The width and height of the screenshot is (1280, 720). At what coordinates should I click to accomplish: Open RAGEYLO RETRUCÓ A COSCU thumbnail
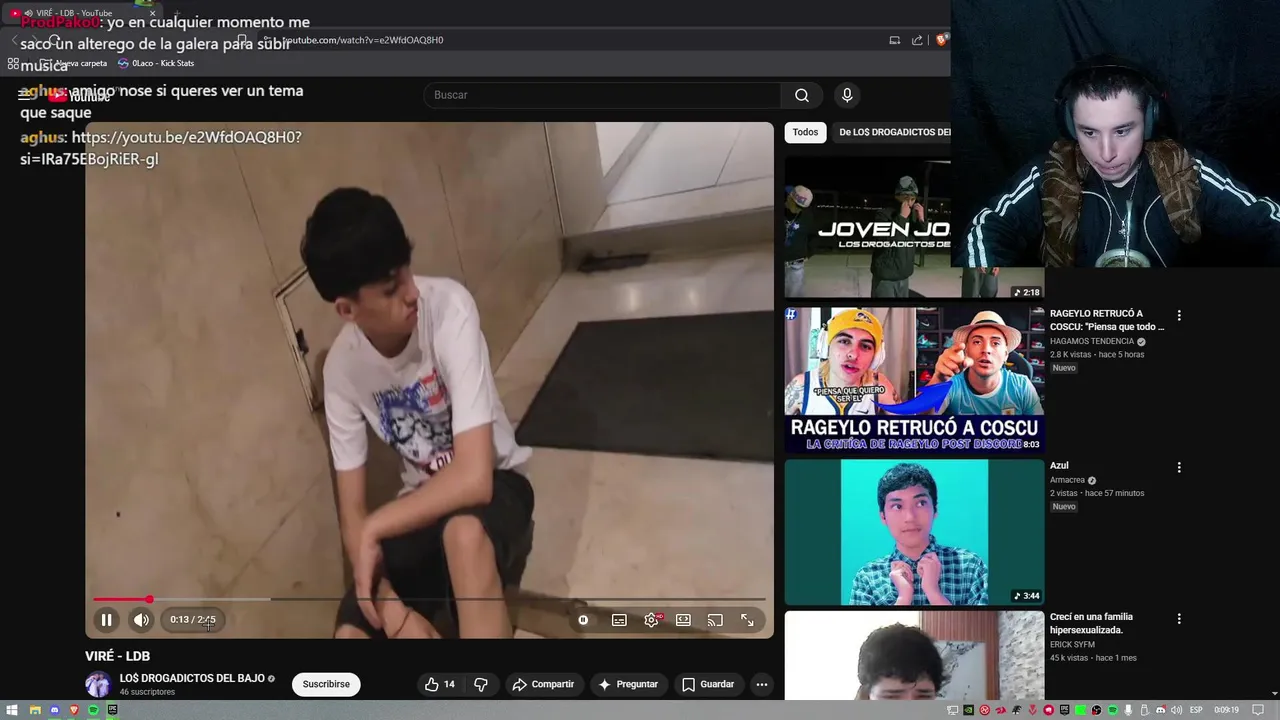pyautogui.click(x=914, y=380)
